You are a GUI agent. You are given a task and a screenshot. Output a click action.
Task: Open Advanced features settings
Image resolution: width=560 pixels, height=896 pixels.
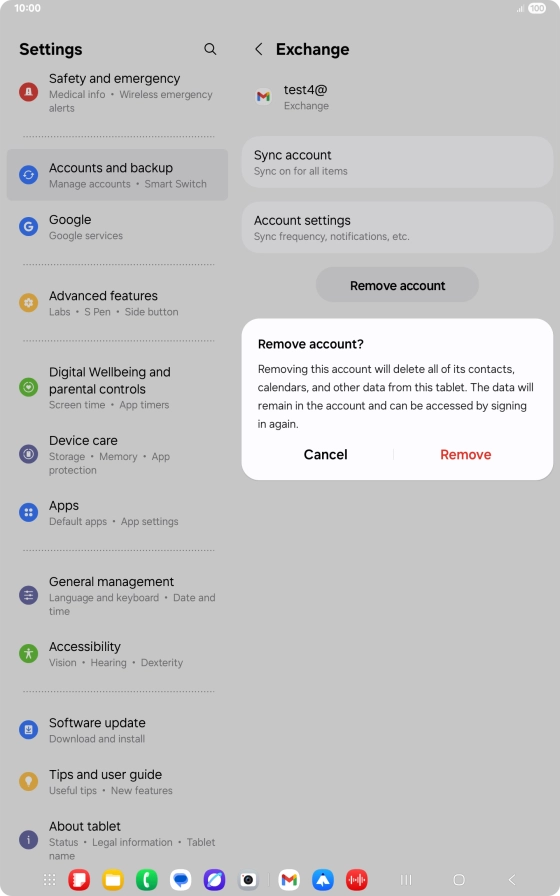point(117,303)
